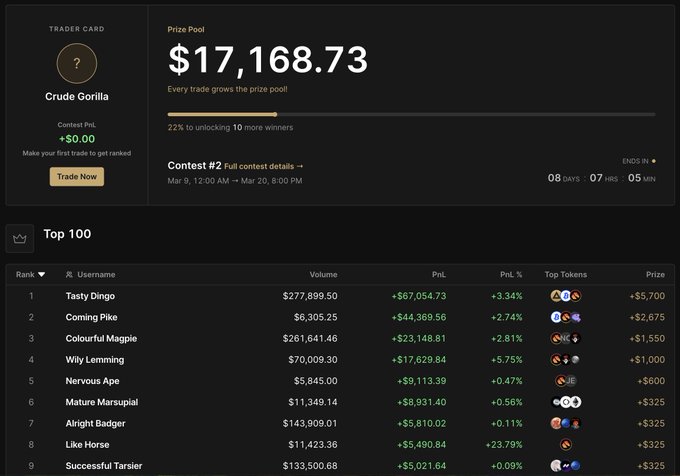This screenshot has width=680, height=476.
Task: Click the +$1,000 prize cell
Action: coord(647,360)
